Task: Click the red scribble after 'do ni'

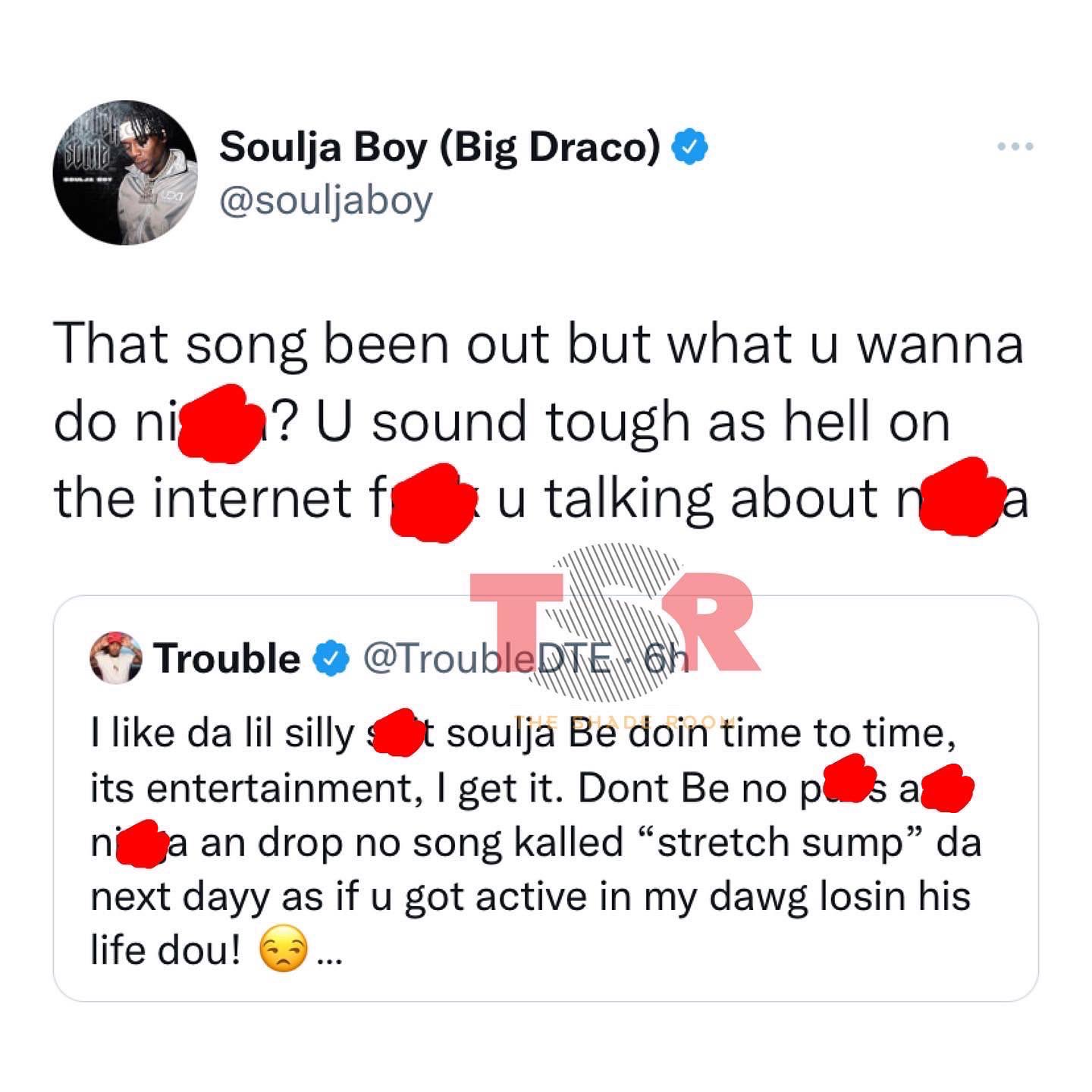Action: point(220,423)
